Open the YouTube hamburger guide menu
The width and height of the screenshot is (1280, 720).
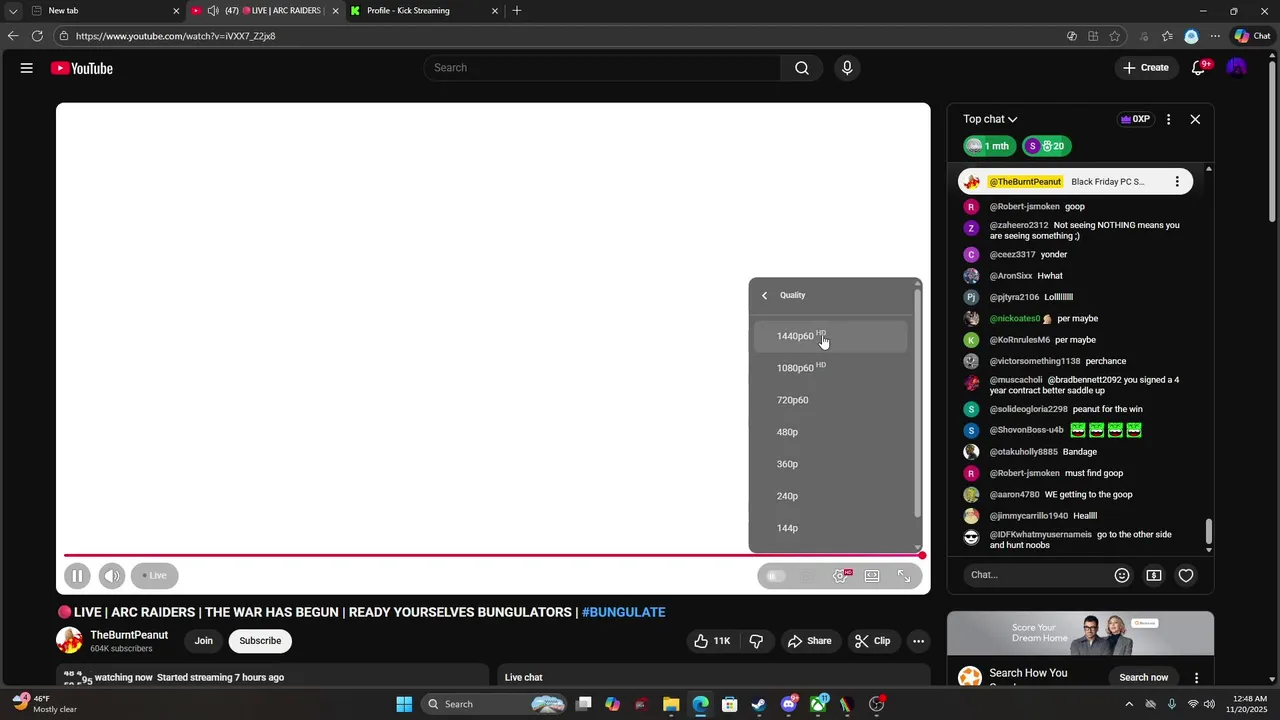(27, 68)
